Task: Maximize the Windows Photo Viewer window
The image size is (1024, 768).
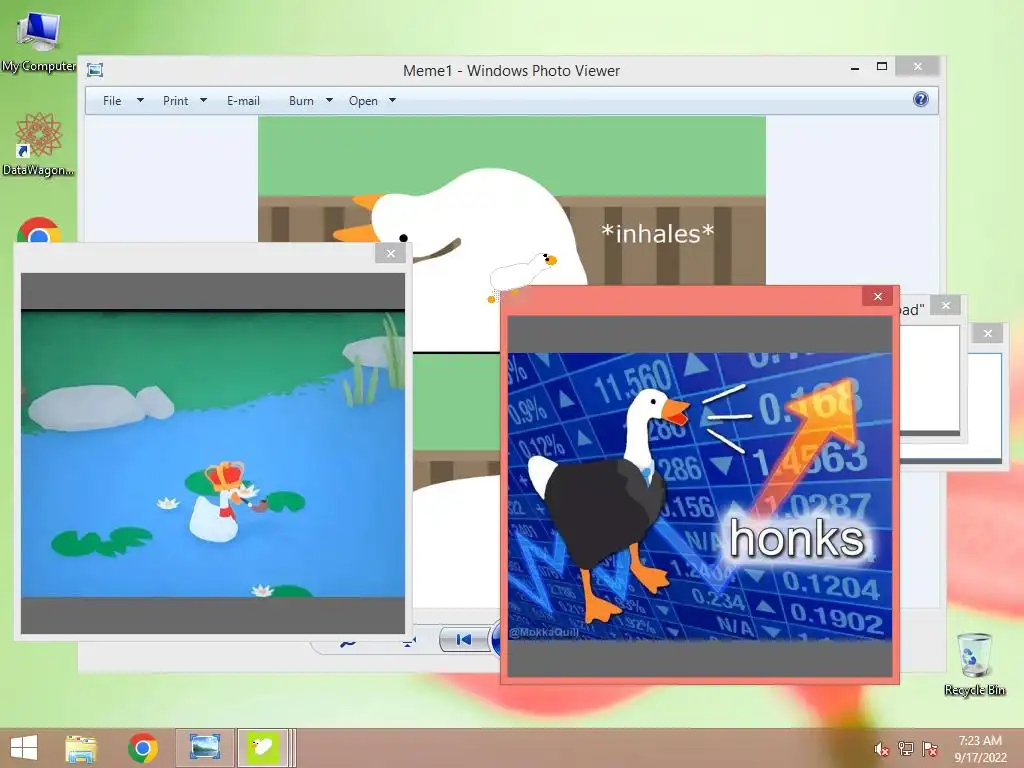Action: click(882, 67)
